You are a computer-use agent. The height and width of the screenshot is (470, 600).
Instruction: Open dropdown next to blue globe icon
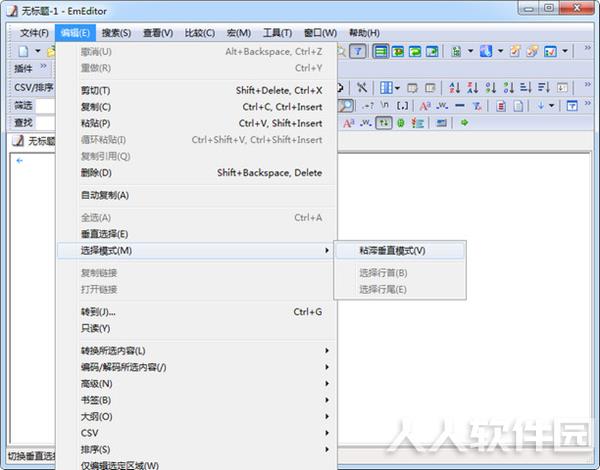(x=500, y=51)
